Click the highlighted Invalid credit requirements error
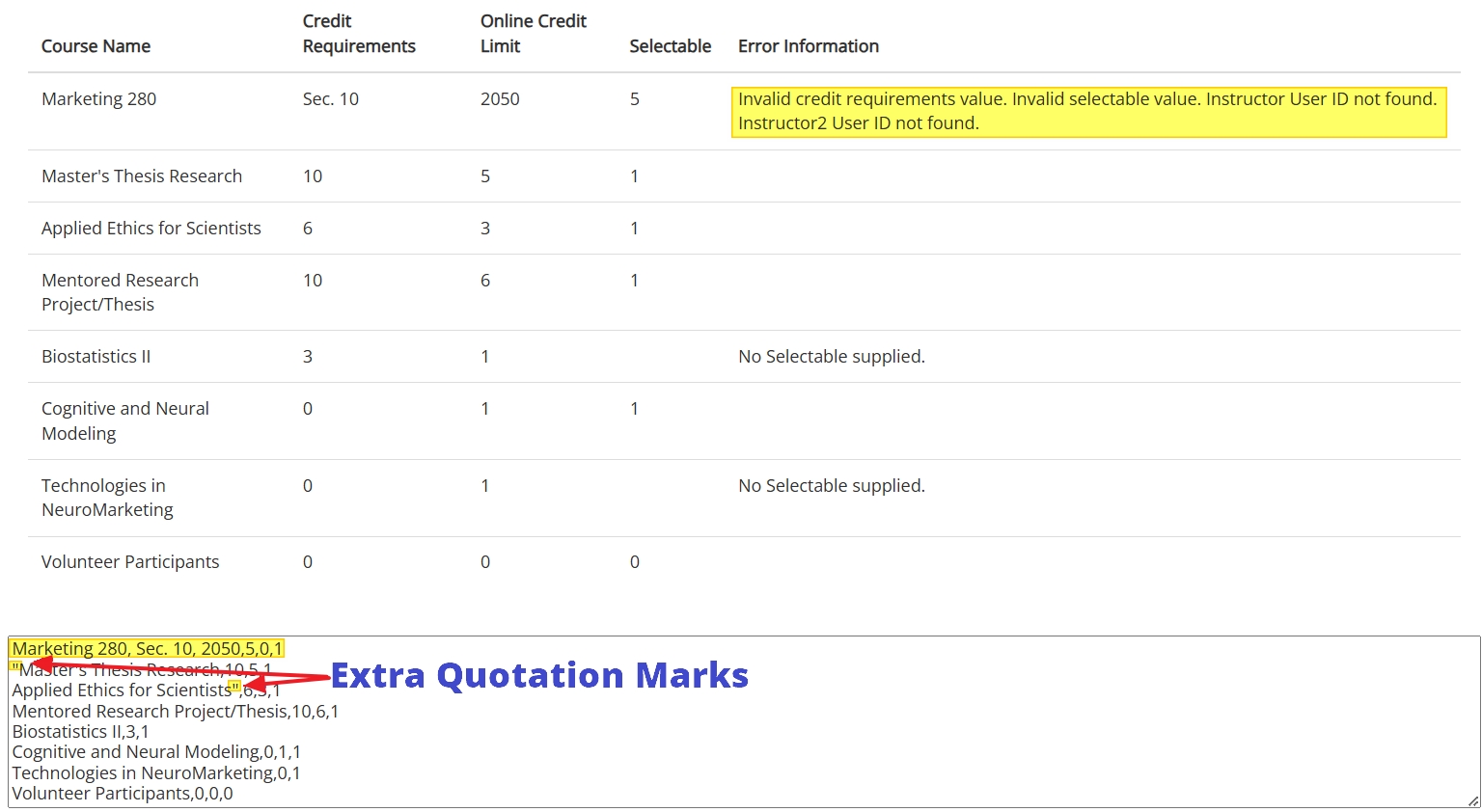The width and height of the screenshot is (1482, 812). pyautogui.click(x=1088, y=111)
